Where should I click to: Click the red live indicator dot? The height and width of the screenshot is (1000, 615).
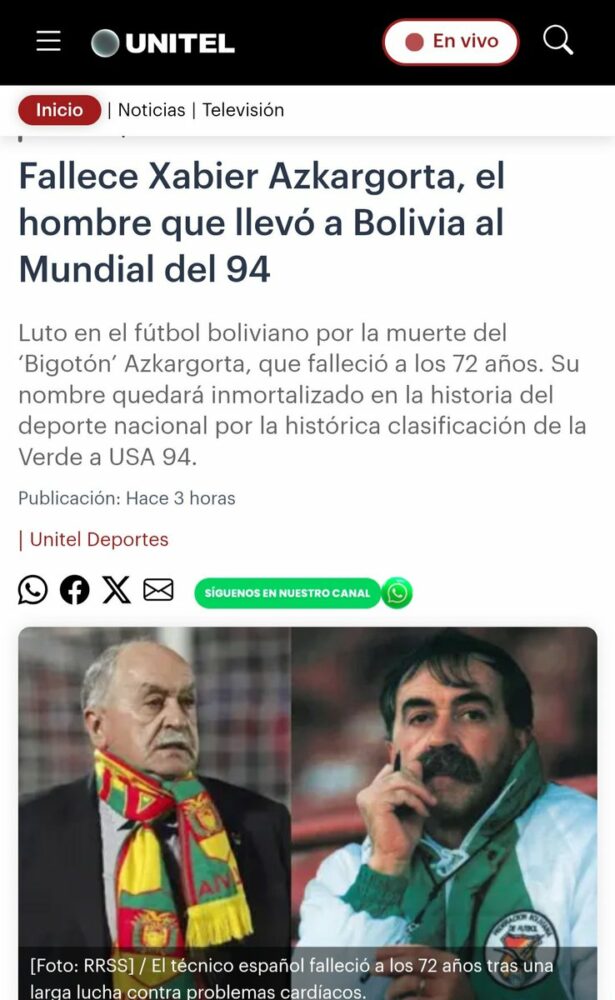click(415, 42)
